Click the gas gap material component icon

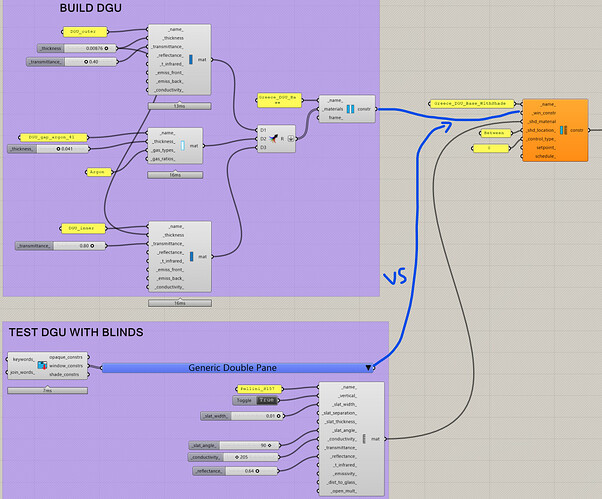point(185,145)
